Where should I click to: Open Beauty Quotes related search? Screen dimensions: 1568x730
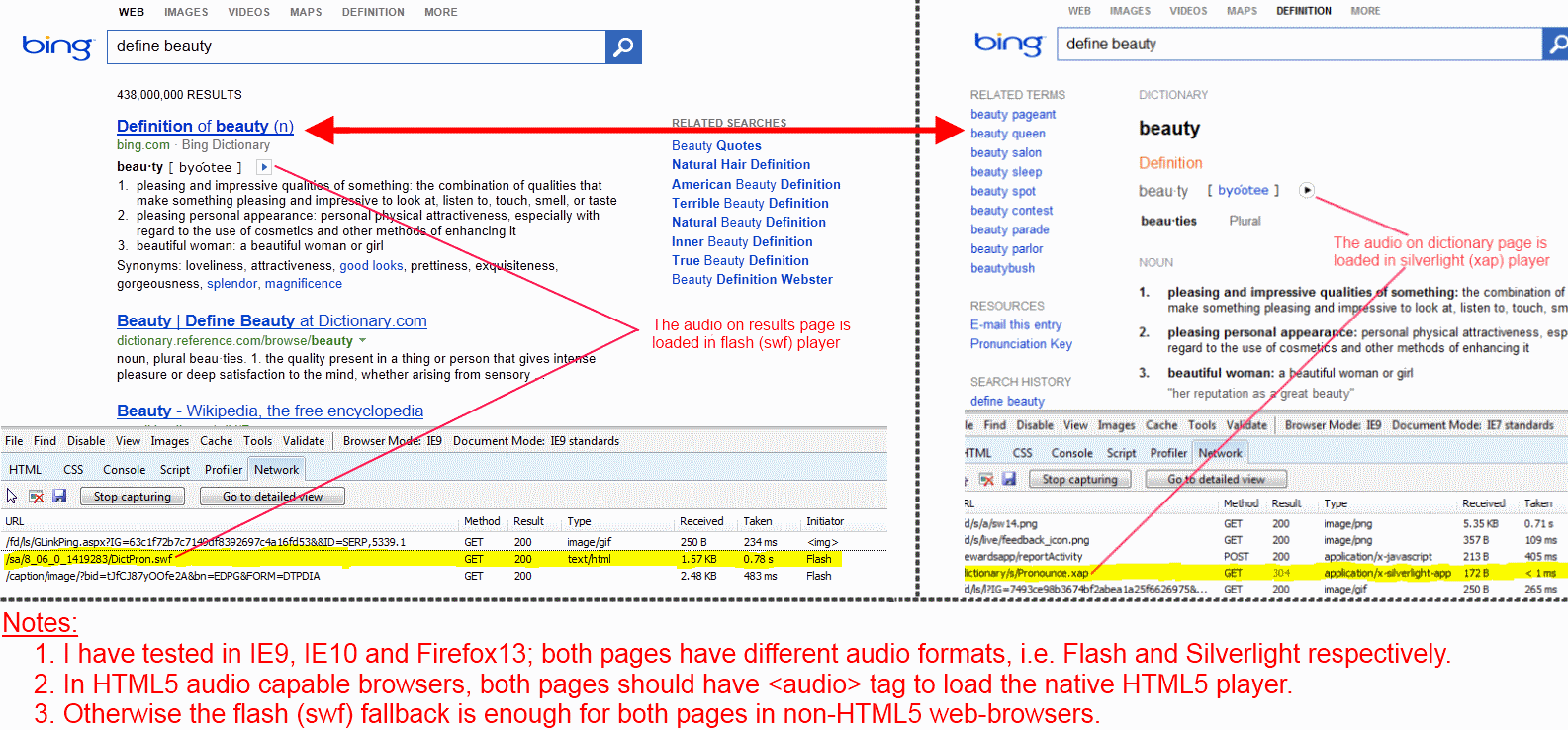[716, 145]
